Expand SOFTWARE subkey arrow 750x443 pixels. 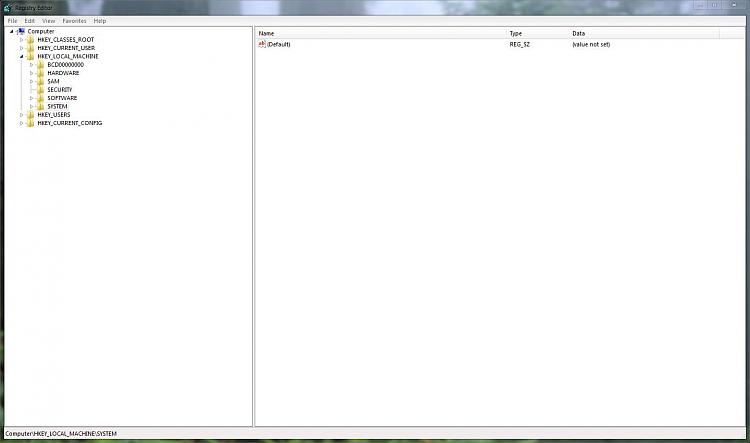pos(32,98)
